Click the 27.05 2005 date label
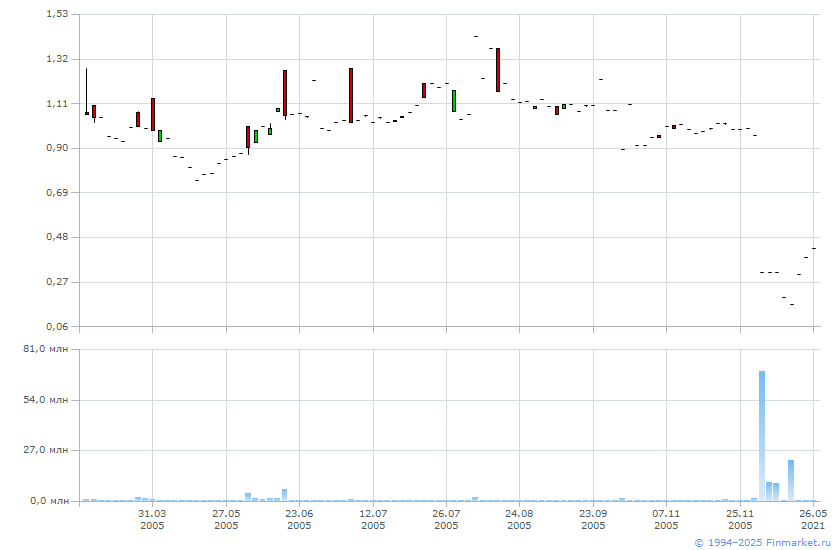The image size is (840, 550). click(226, 519)
